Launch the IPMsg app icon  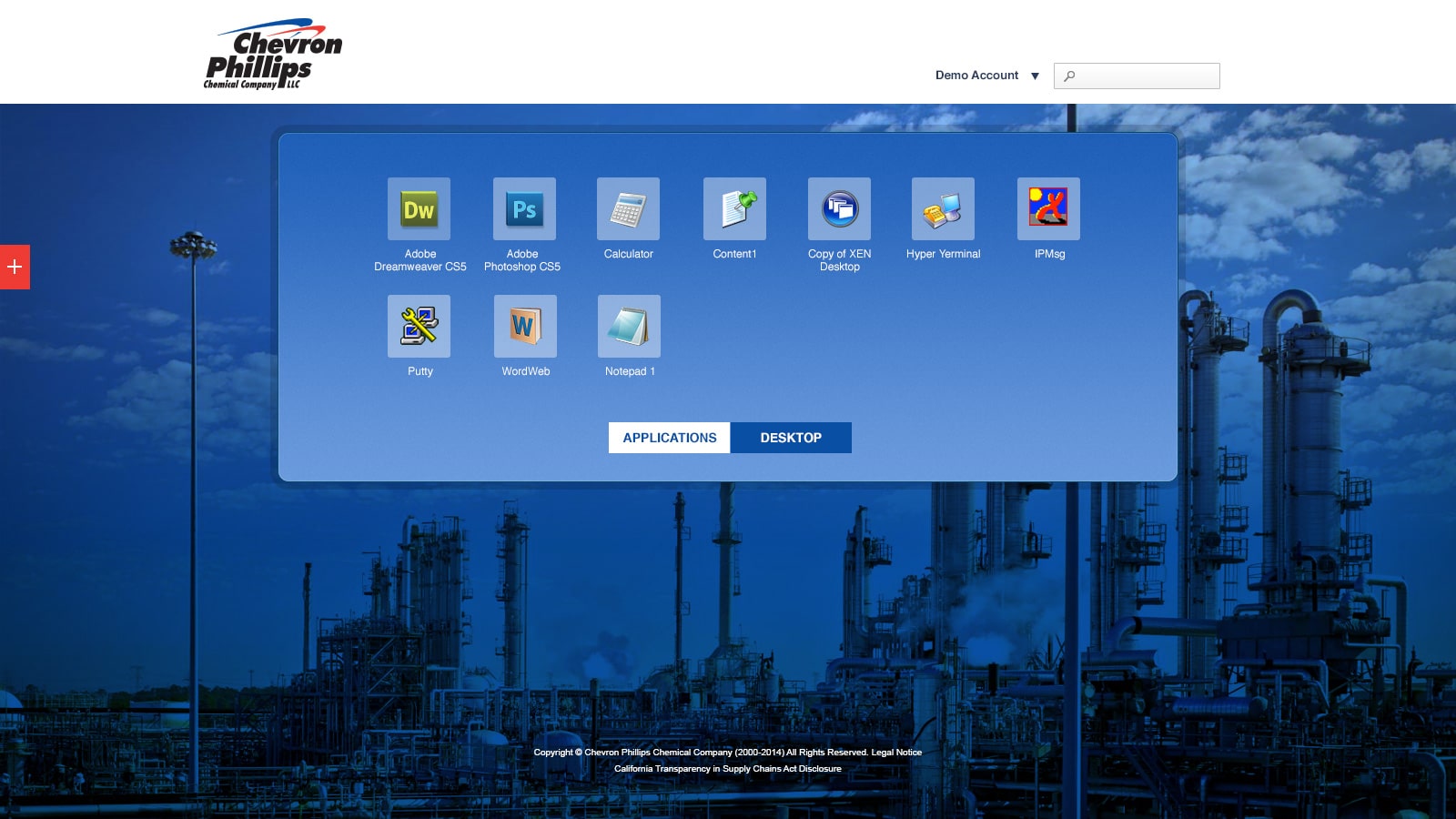coord(1048,208)
